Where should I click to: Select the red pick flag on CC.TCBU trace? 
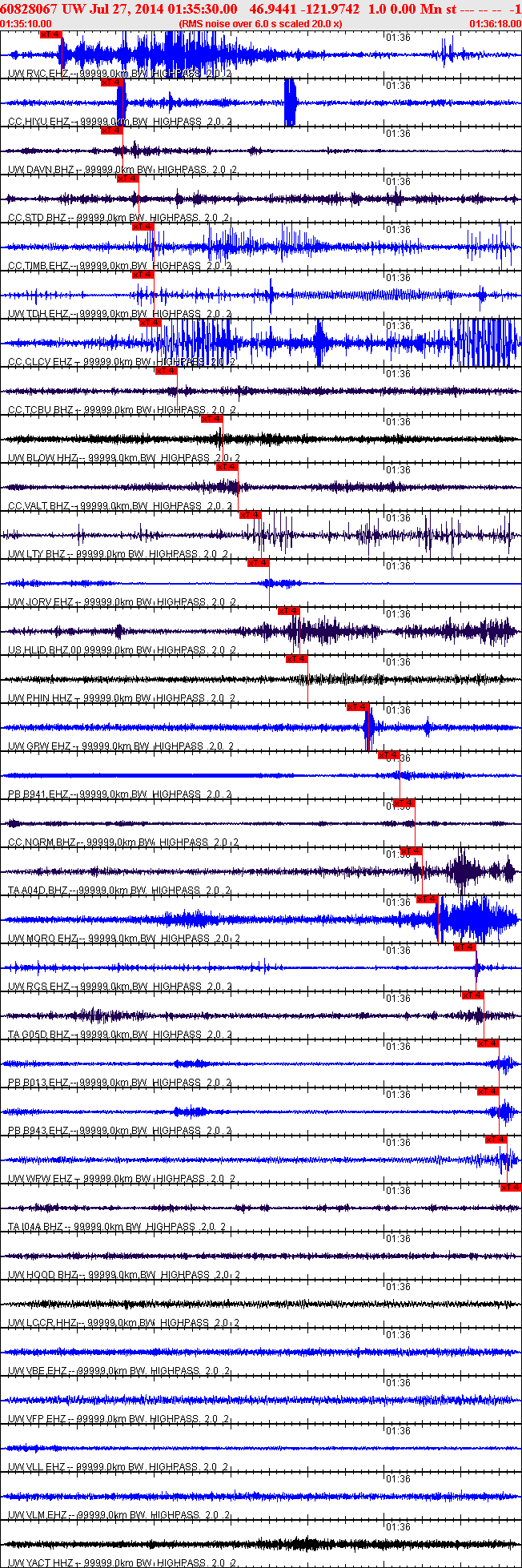click(167, 370)
